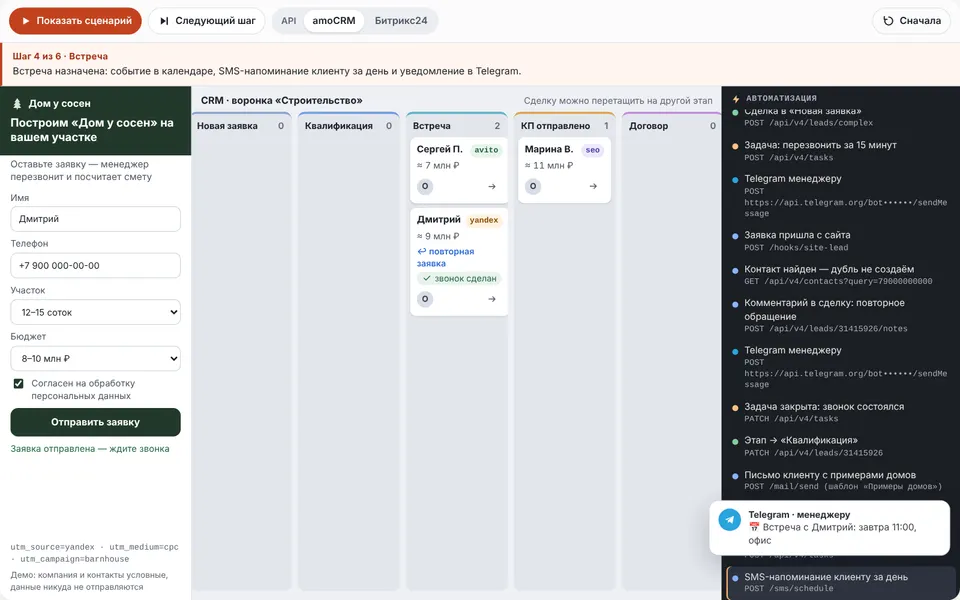Click the tree icon next to Дом у сосен

17,103
